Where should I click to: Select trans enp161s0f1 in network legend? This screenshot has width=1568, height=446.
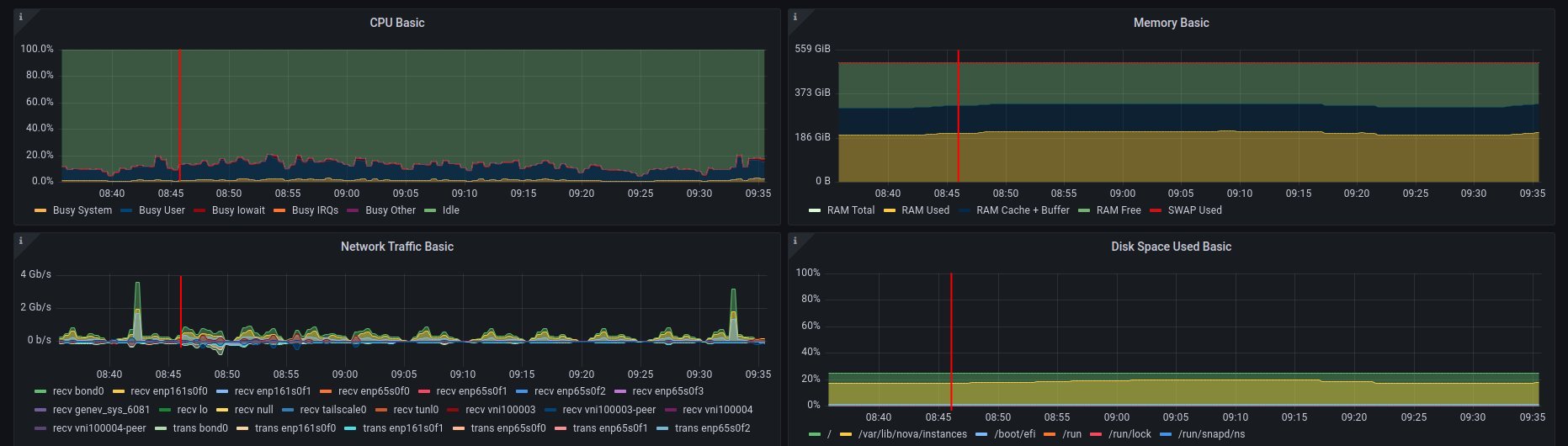pos(402,428)
